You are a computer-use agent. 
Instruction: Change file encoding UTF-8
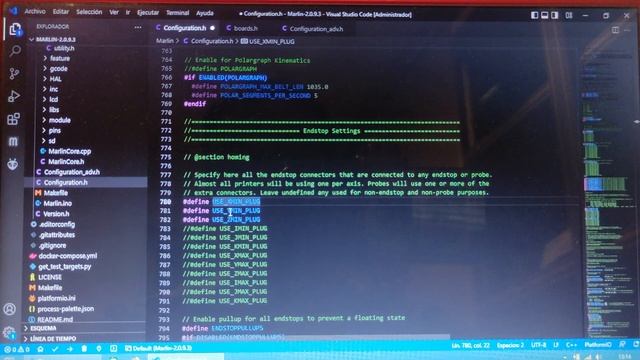coord(539,345)
